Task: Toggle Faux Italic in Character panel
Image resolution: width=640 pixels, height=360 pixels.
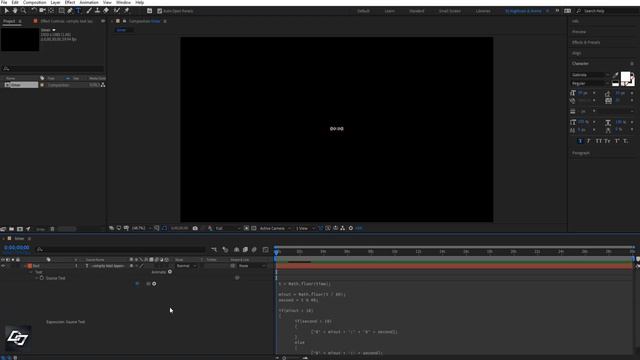Action: pos(589,141)
